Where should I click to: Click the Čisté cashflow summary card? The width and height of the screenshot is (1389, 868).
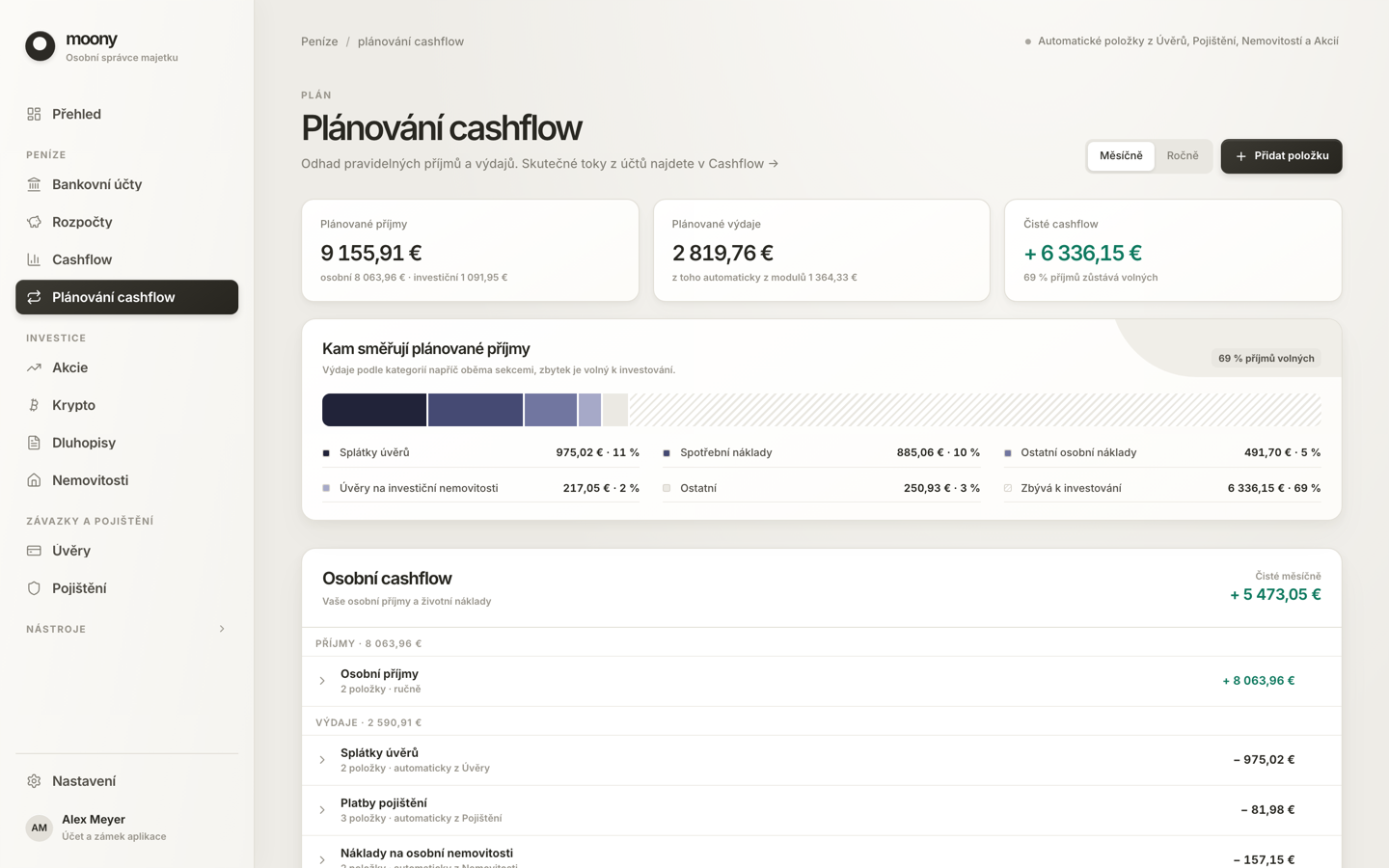pos(1173,251)
